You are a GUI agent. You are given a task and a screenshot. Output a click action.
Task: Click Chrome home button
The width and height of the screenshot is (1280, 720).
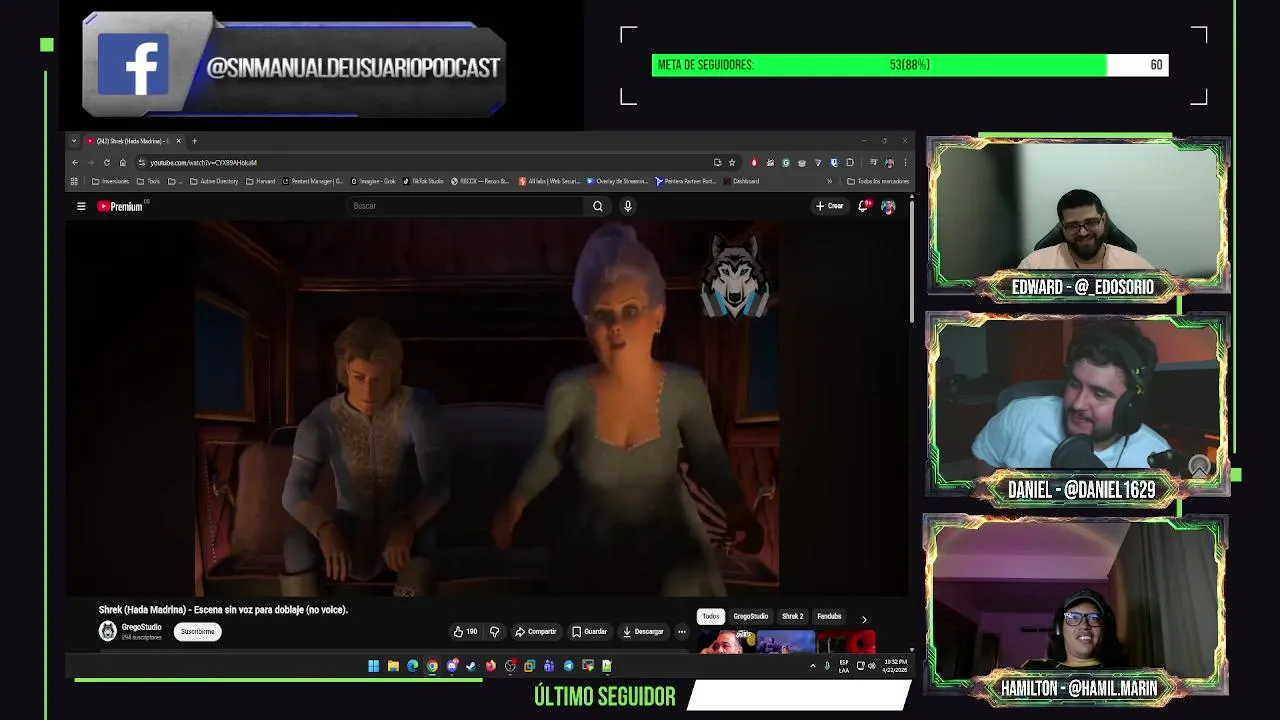pyautogui.click(x=122, y=162)
